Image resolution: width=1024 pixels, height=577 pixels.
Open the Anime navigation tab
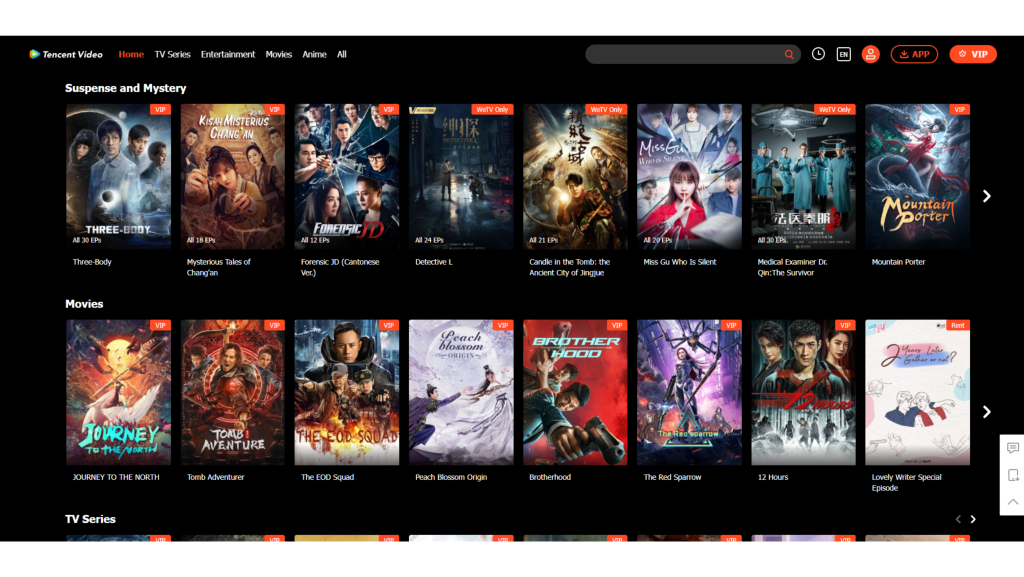click(x=314, y=54)
